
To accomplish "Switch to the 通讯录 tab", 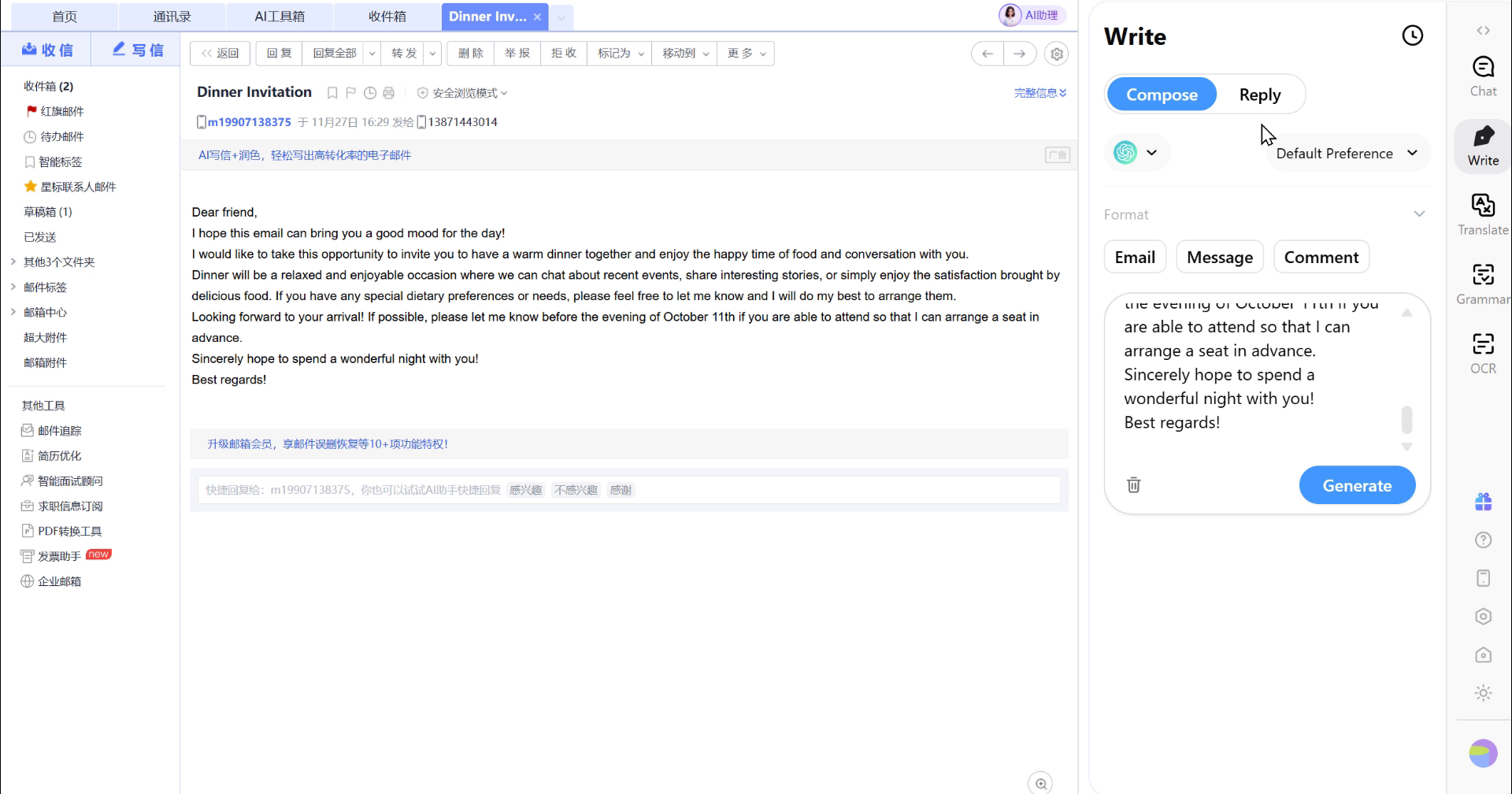I will pyautogui.click(x=172, y=17).
